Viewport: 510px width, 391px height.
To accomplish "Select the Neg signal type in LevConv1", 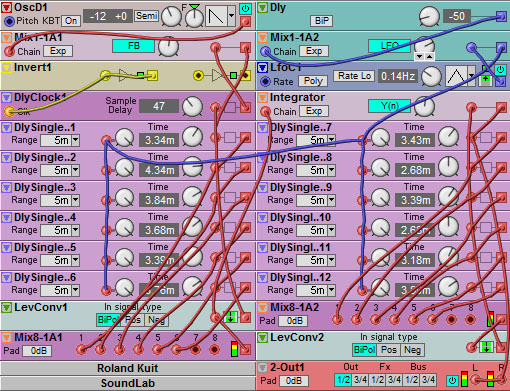I will click(157, 320).
